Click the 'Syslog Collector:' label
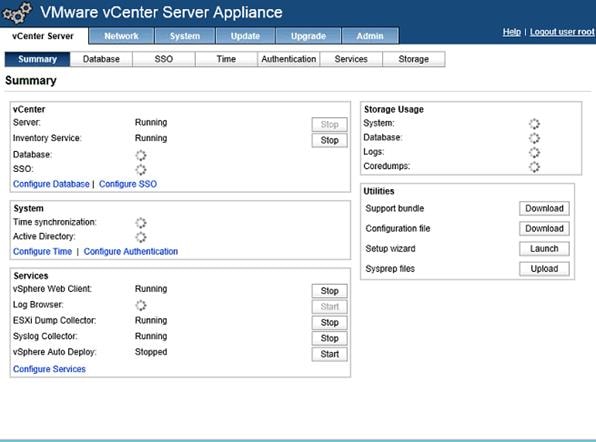This screenshot has width=596, height=442. pos(45,336)
